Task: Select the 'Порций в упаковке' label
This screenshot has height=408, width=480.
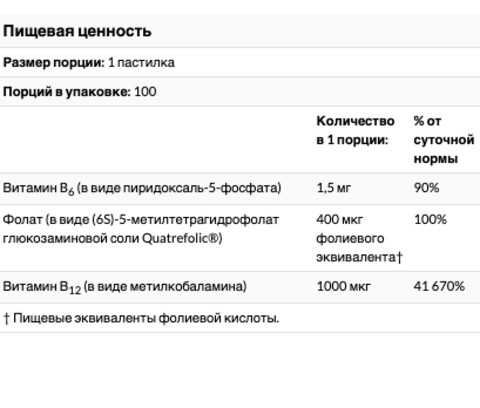Action: [67, 92]
